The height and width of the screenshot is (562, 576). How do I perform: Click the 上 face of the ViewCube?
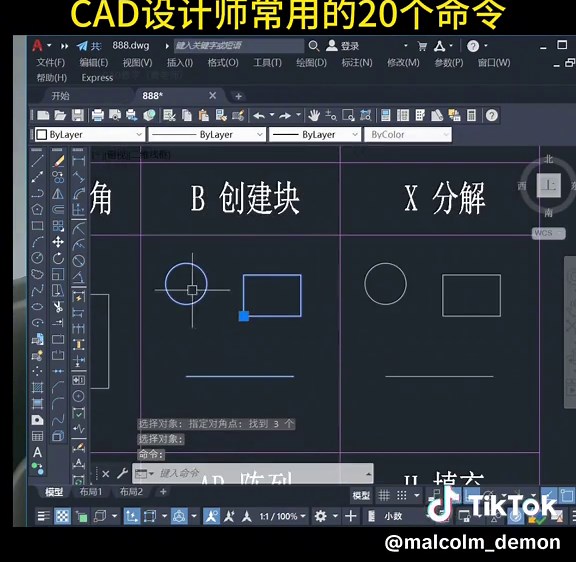click(x=548, y=185)
